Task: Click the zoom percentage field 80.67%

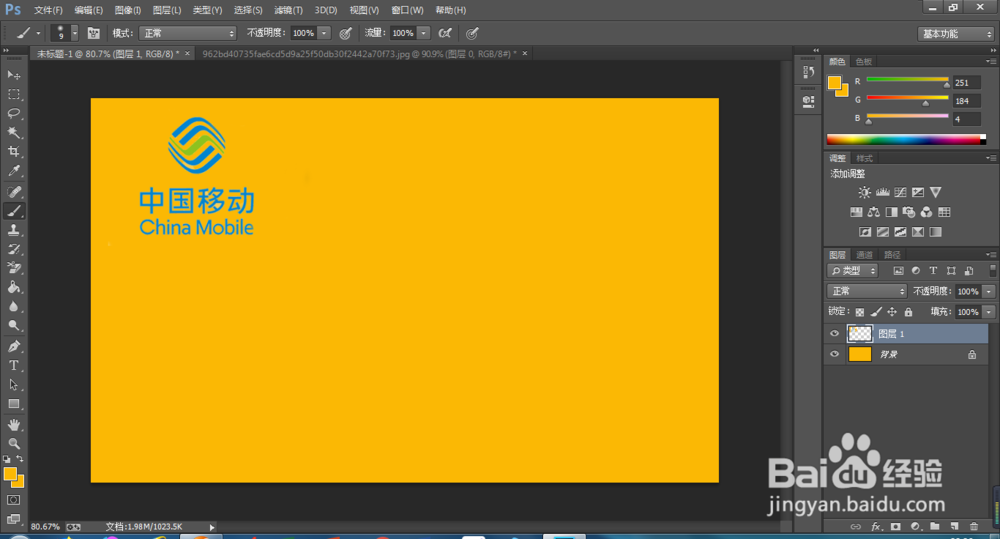Action: tap(45, 527)
